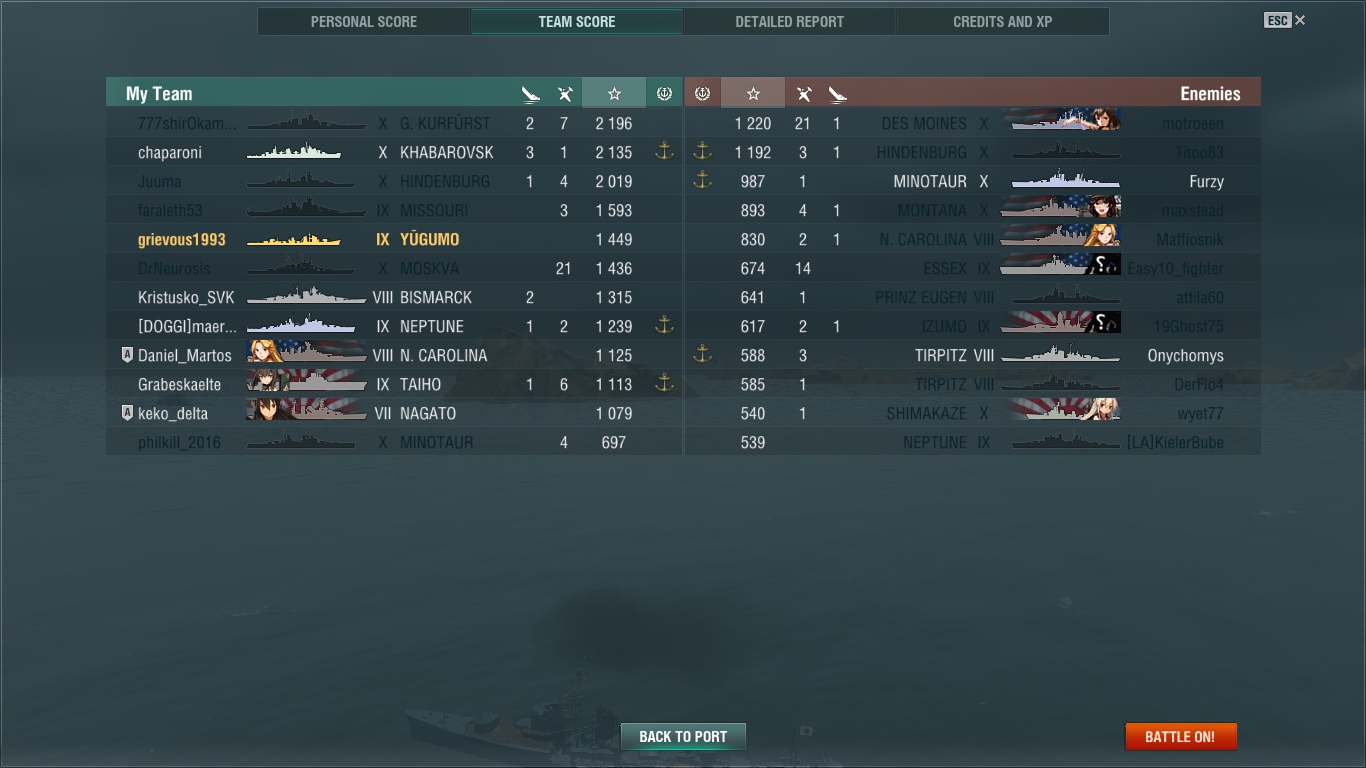Sort Enemies by base XP star
Image resolution: width=1366 pixels, height=768 pixels.
pyautogui.click(x=753, y=93)
